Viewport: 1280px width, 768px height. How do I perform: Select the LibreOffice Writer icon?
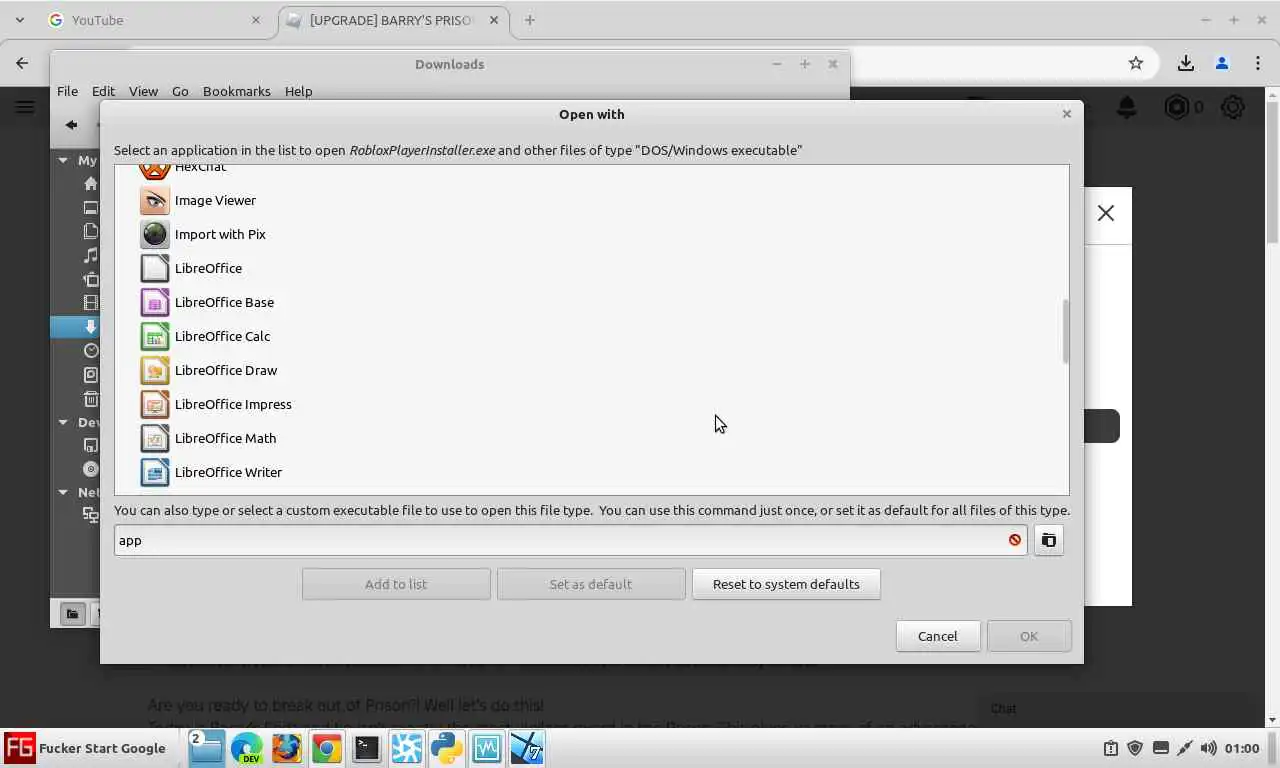click(x=155, y=472)
